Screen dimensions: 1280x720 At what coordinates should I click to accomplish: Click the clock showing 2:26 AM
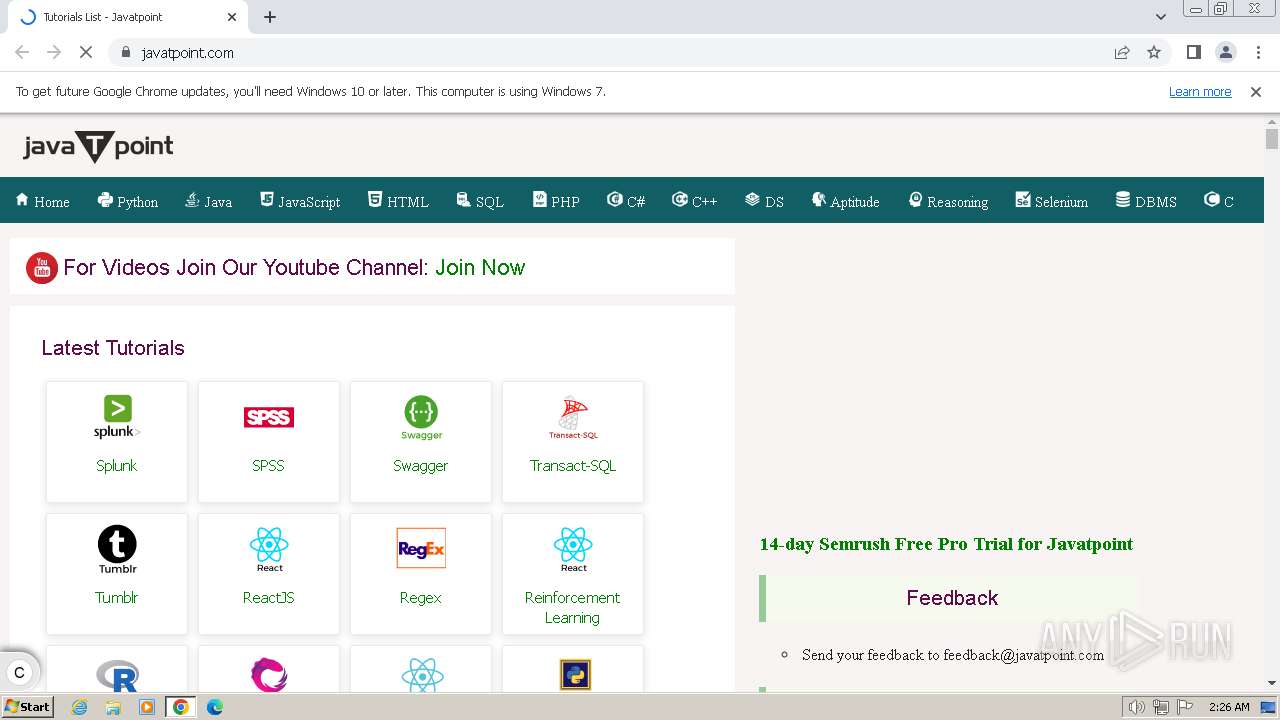click(1229, 707)
